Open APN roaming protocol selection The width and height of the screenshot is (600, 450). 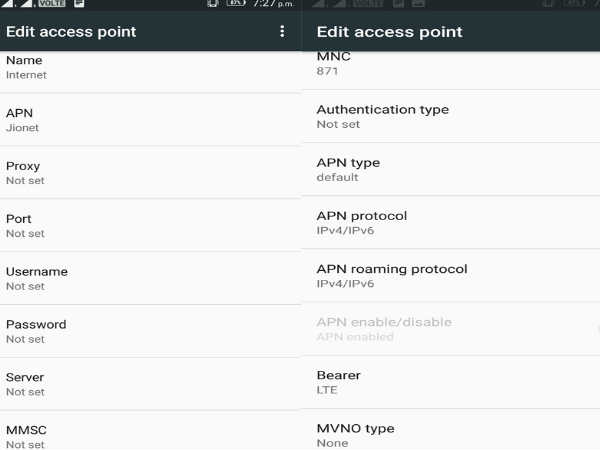point(451,276)
